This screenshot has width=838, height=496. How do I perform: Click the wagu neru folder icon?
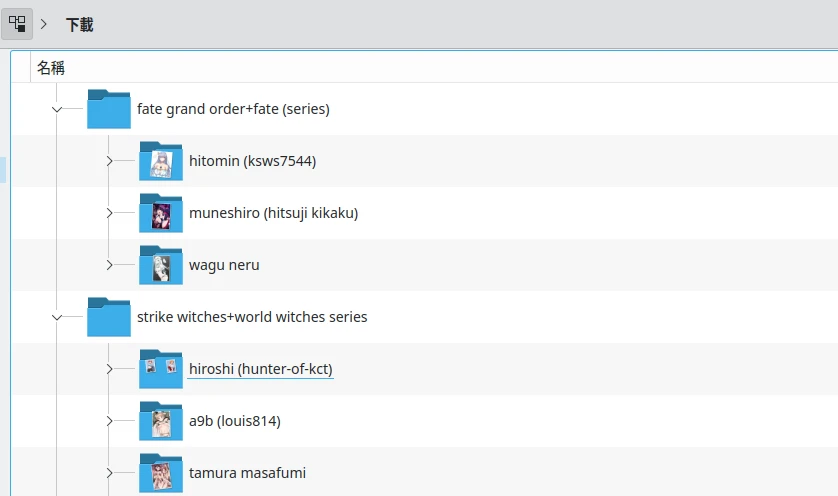coord(161,265)
